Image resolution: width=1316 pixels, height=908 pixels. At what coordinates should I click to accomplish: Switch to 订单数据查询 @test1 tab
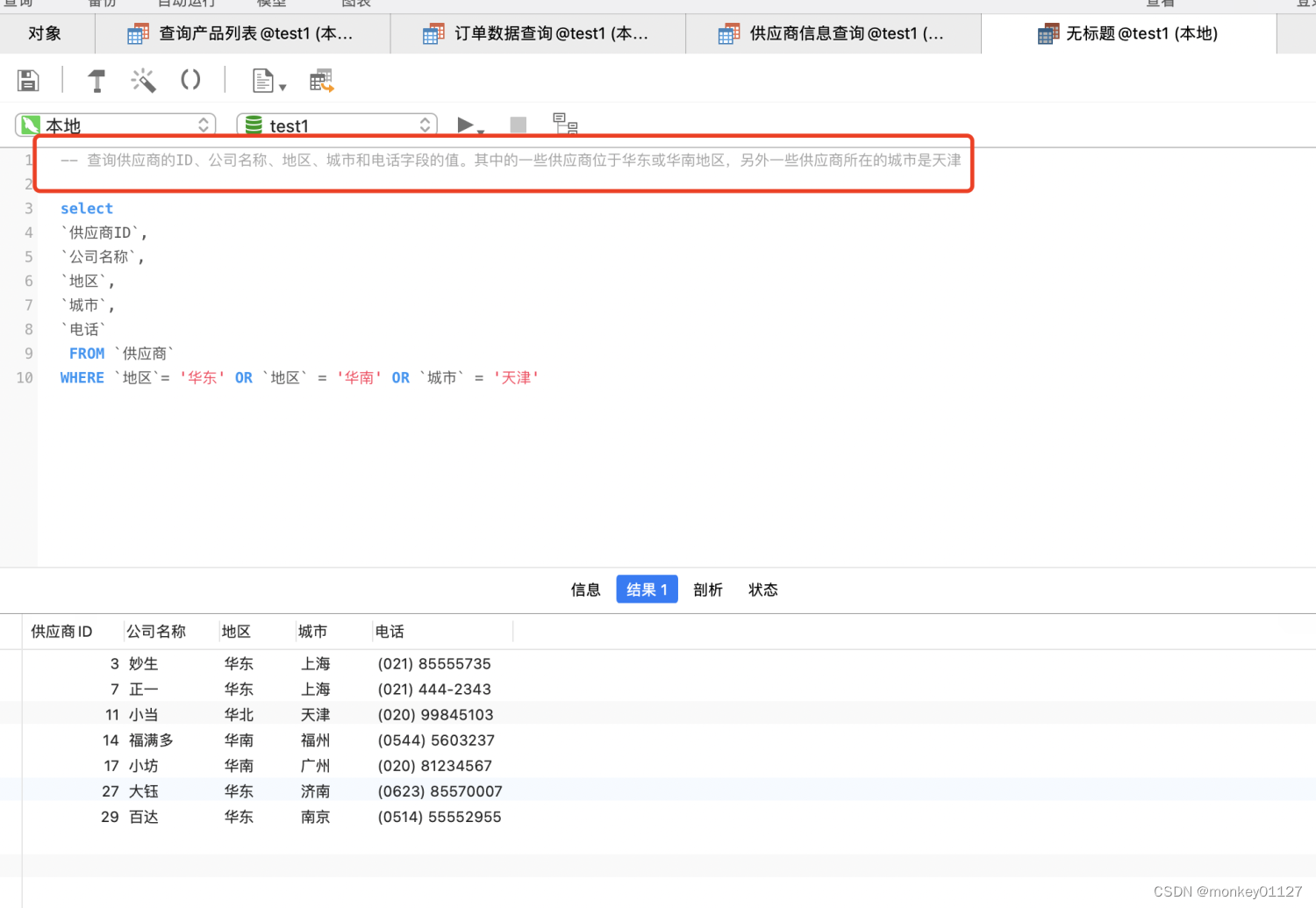tap(538, 33)
